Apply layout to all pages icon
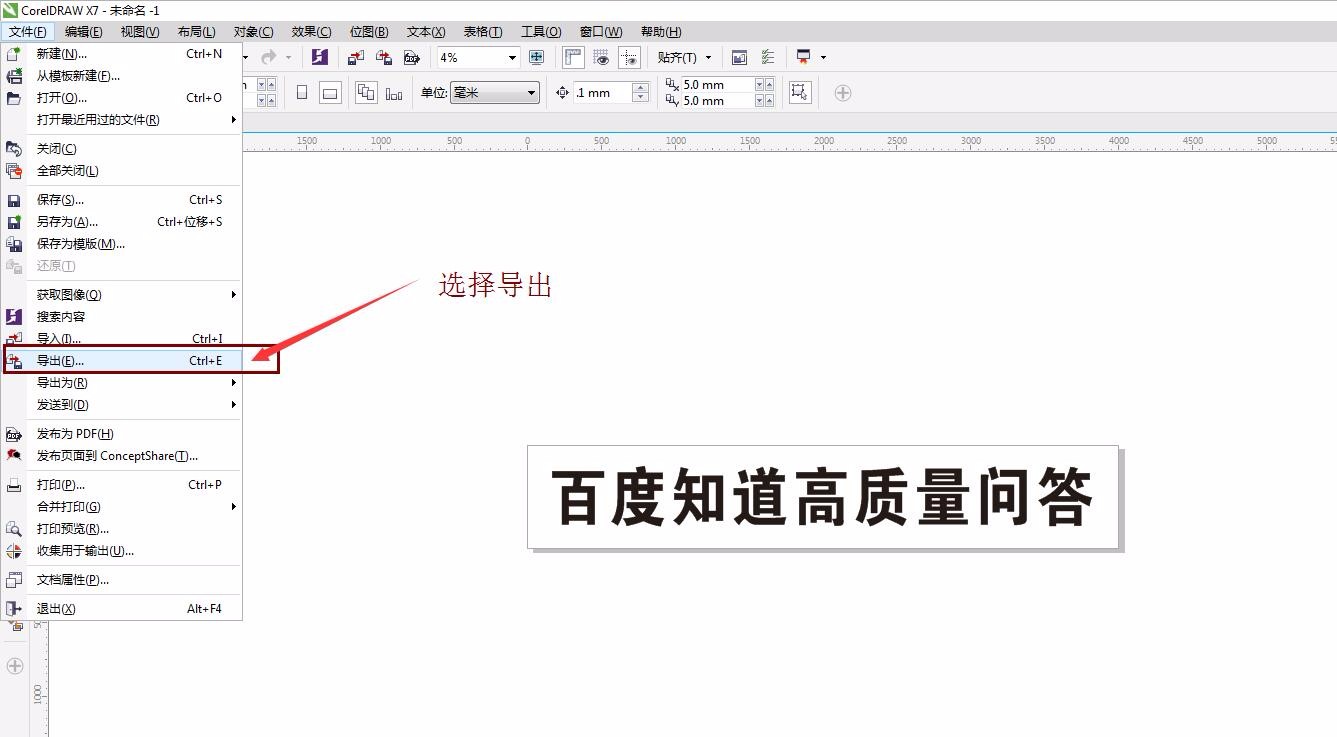This screenshot has height=737, width=1337. tap(366, 93)
